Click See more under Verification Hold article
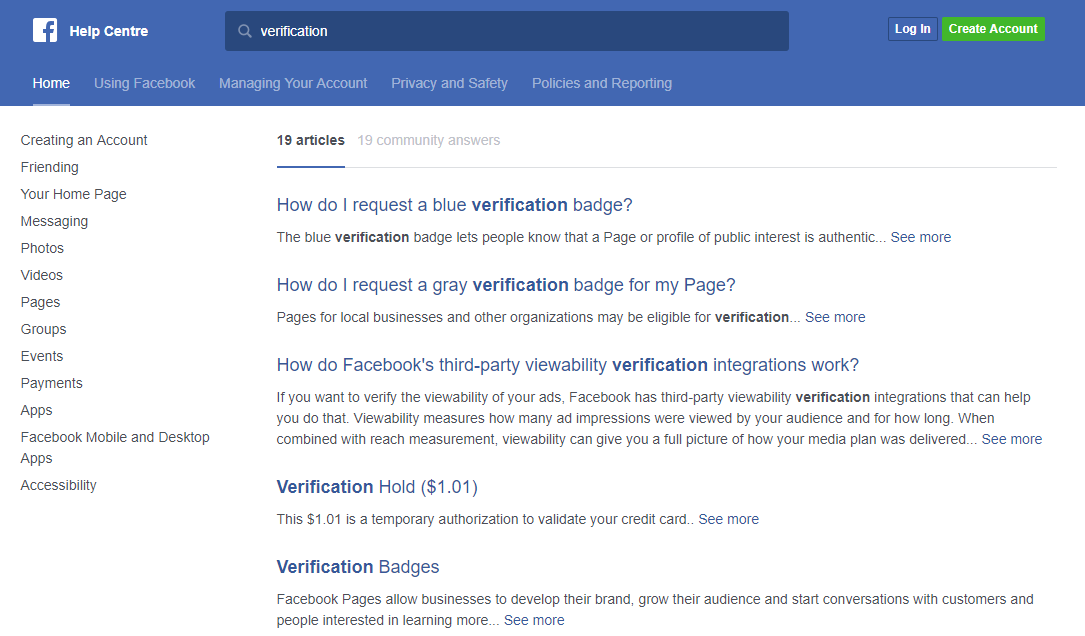This screenshot has width=1085, height=636. [x=728, y=520]
